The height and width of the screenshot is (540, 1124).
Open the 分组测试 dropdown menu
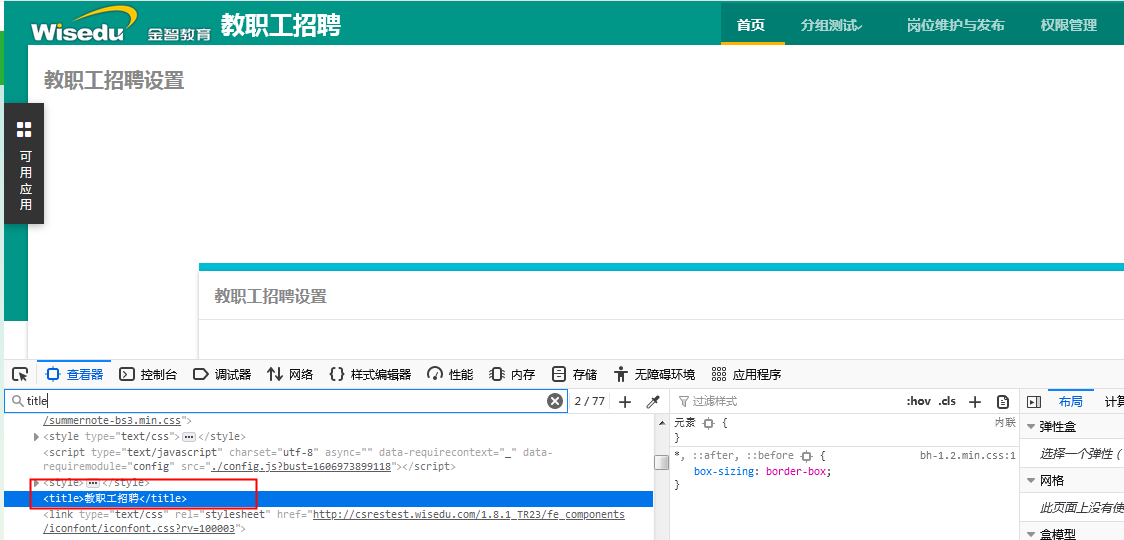tap(832, 25)
